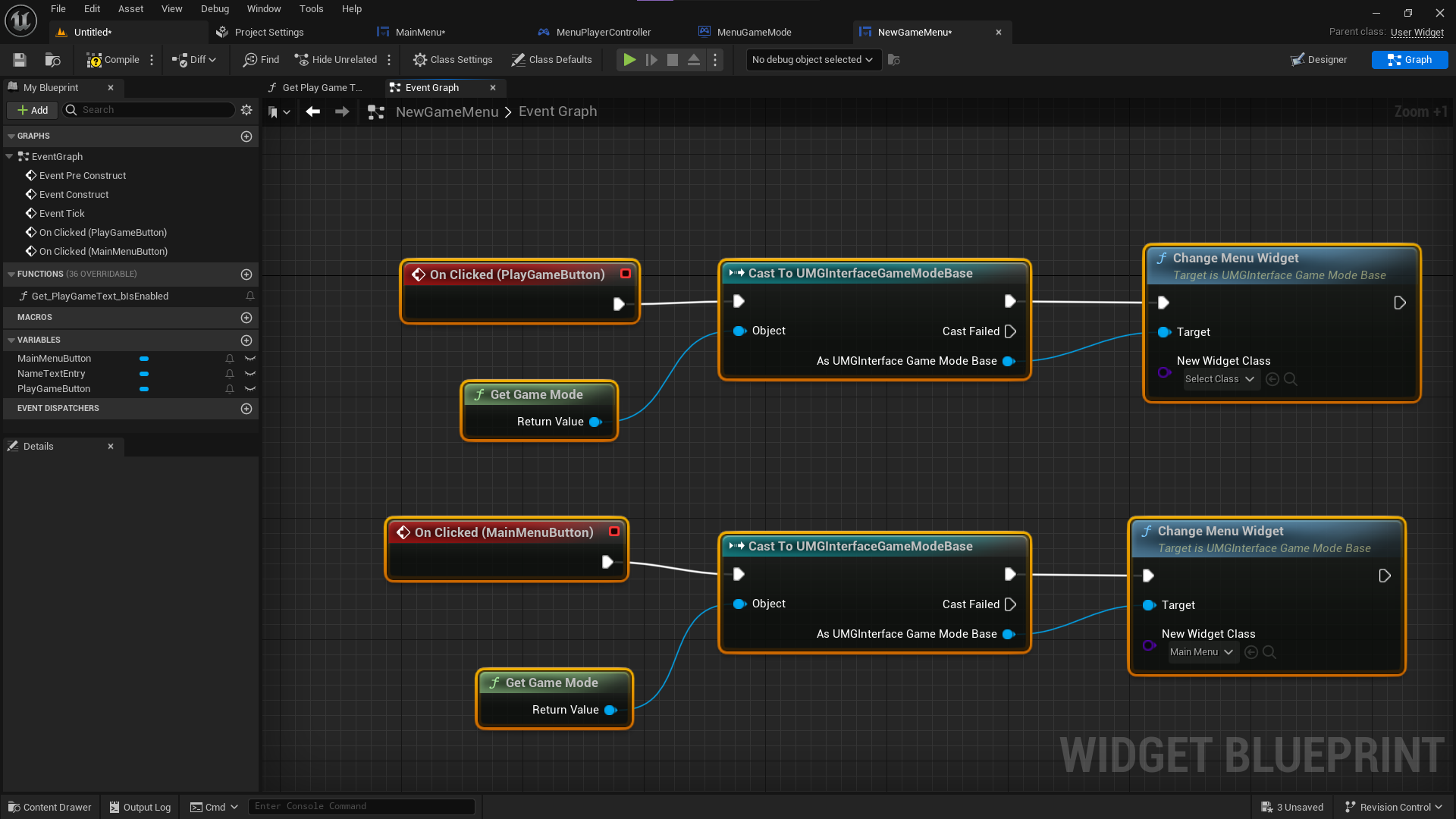
Task: Open the Select Class dropdown
Action: (1220, 379)
